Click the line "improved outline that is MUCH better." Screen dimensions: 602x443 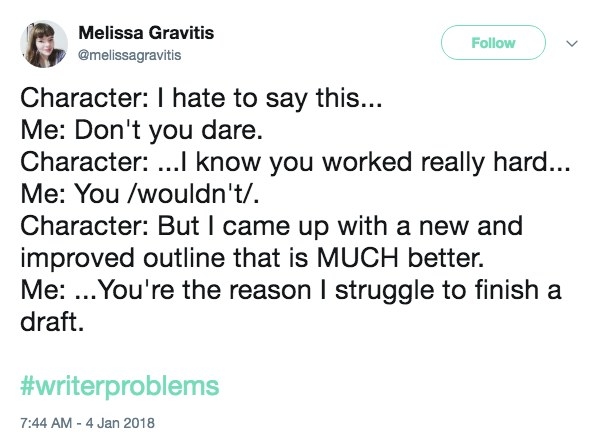[x=252, y=258]
